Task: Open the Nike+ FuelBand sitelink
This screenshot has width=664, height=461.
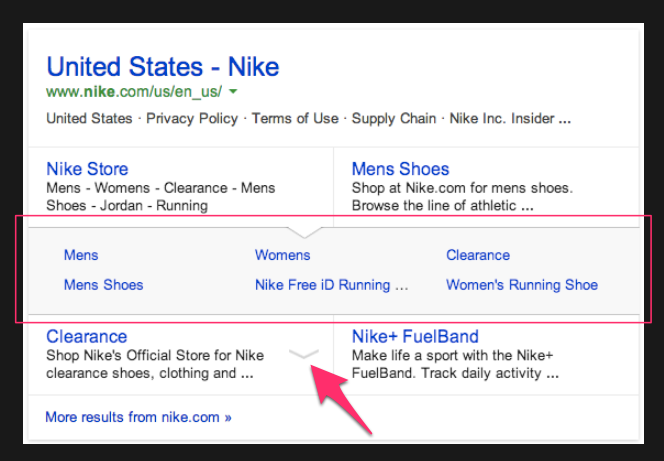Action: click(x=415, y=337)
